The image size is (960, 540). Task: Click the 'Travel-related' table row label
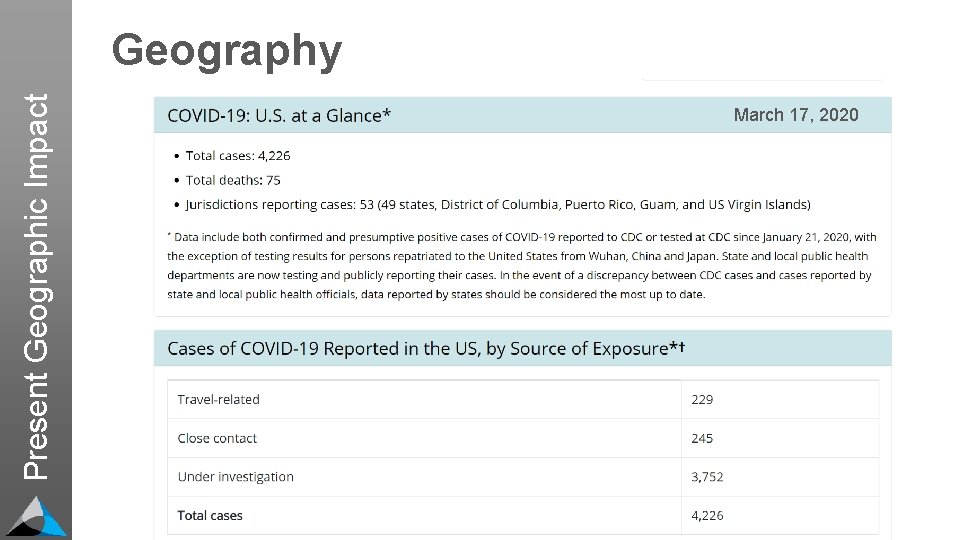coord(218,399)
